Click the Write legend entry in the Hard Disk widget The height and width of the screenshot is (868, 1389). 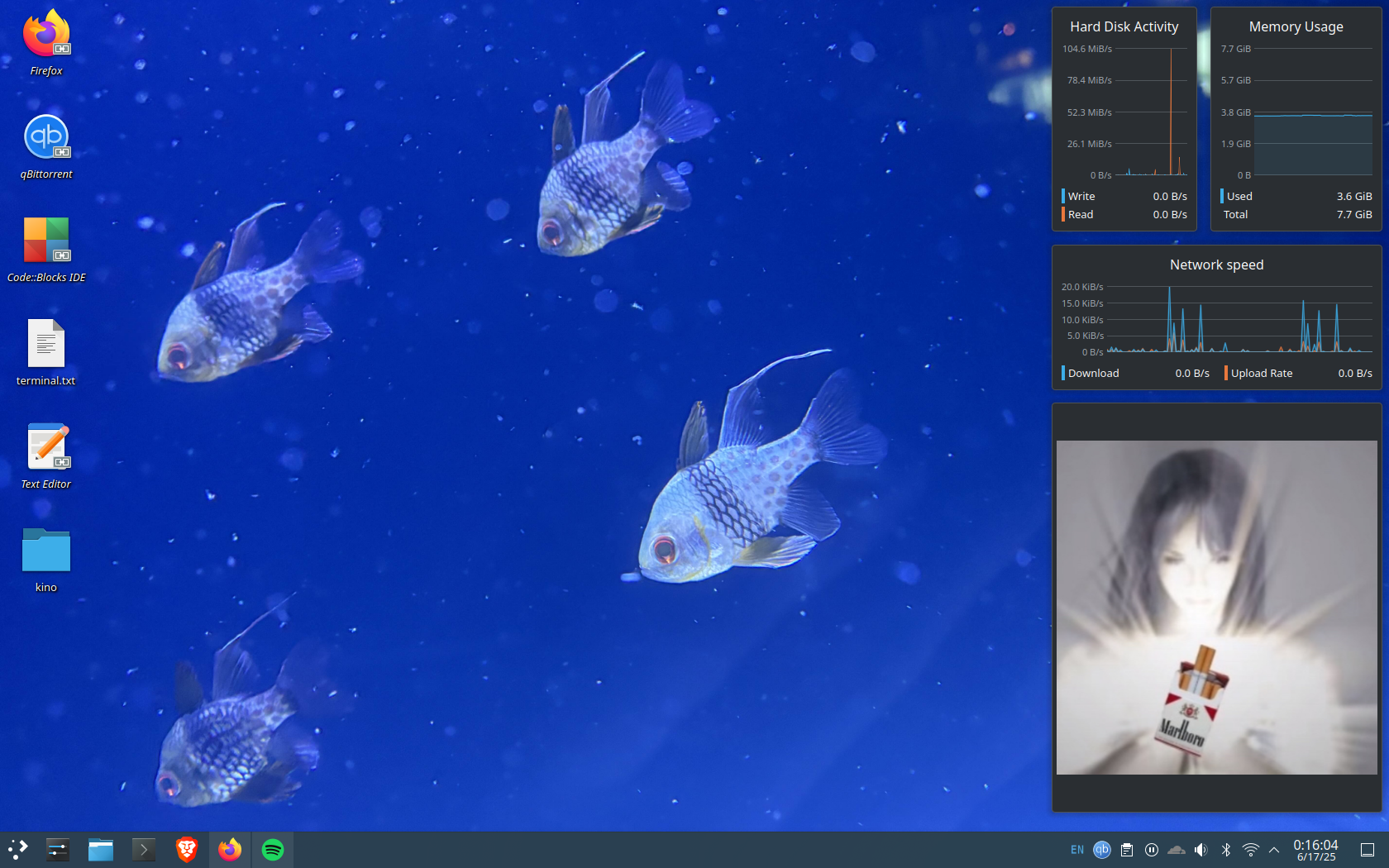tap(1124, 196)
